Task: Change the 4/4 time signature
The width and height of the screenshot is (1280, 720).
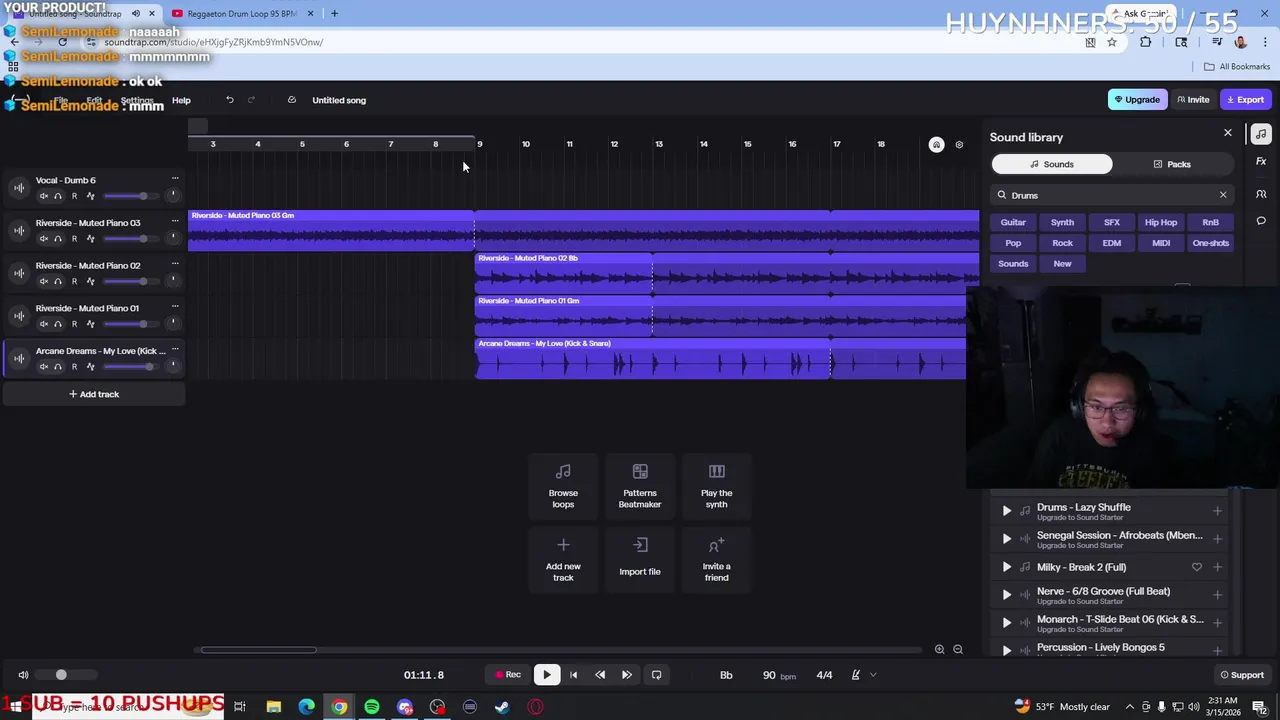Action: click(x=824, y=675)
